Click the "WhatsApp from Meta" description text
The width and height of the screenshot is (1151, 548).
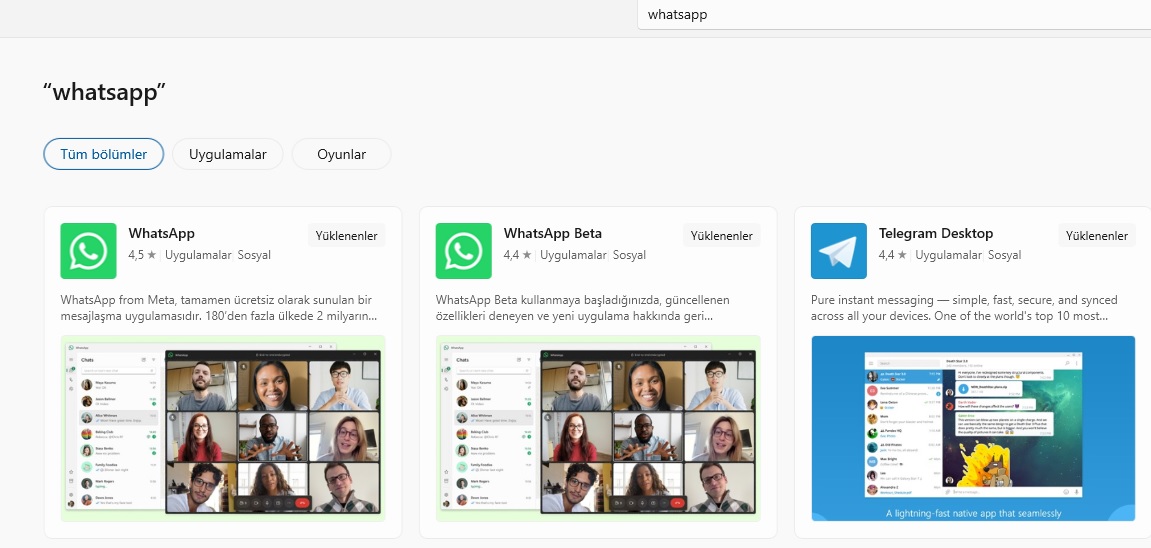coord(219,308)
